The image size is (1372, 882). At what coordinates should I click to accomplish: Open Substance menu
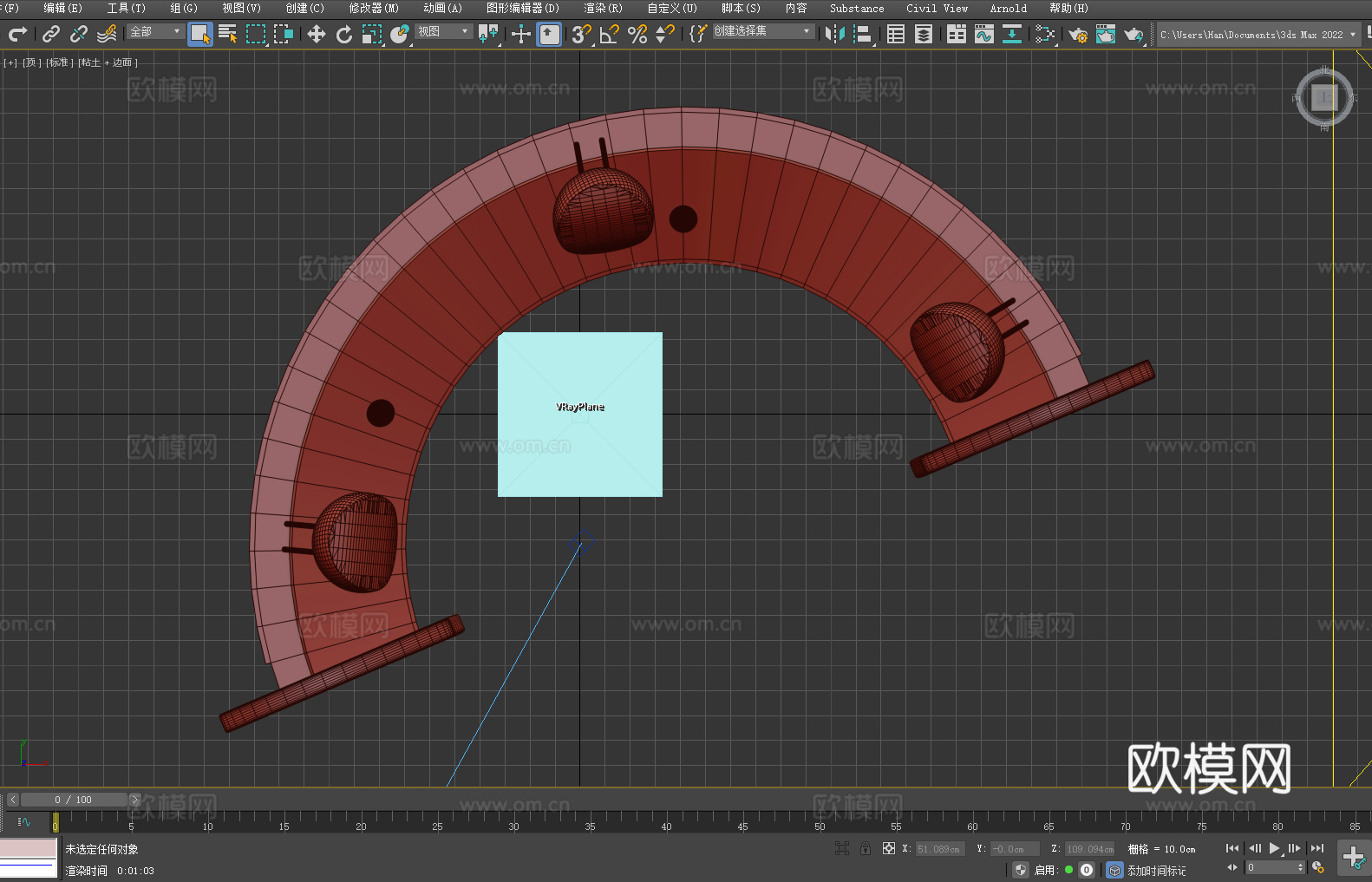857,8
